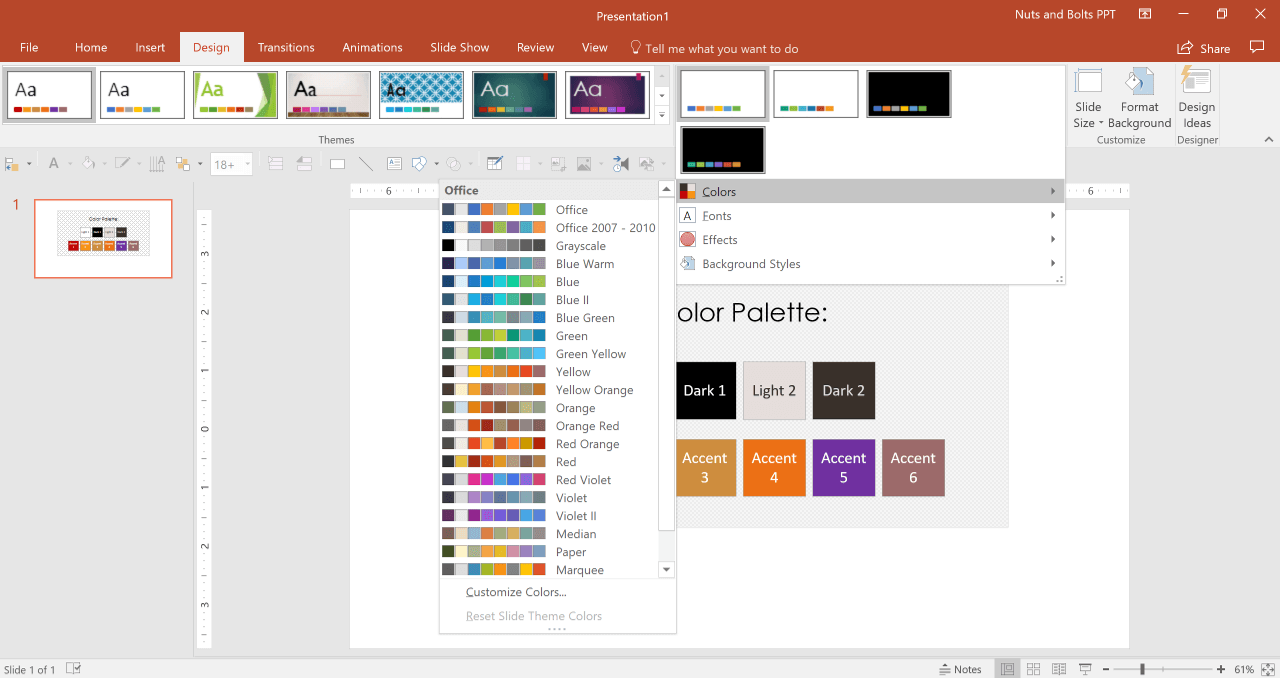The height and width of the screenshot is (678, 1280).
Task: Click the lightbulb Tell me icon
Action: click(x=635, y=47)
